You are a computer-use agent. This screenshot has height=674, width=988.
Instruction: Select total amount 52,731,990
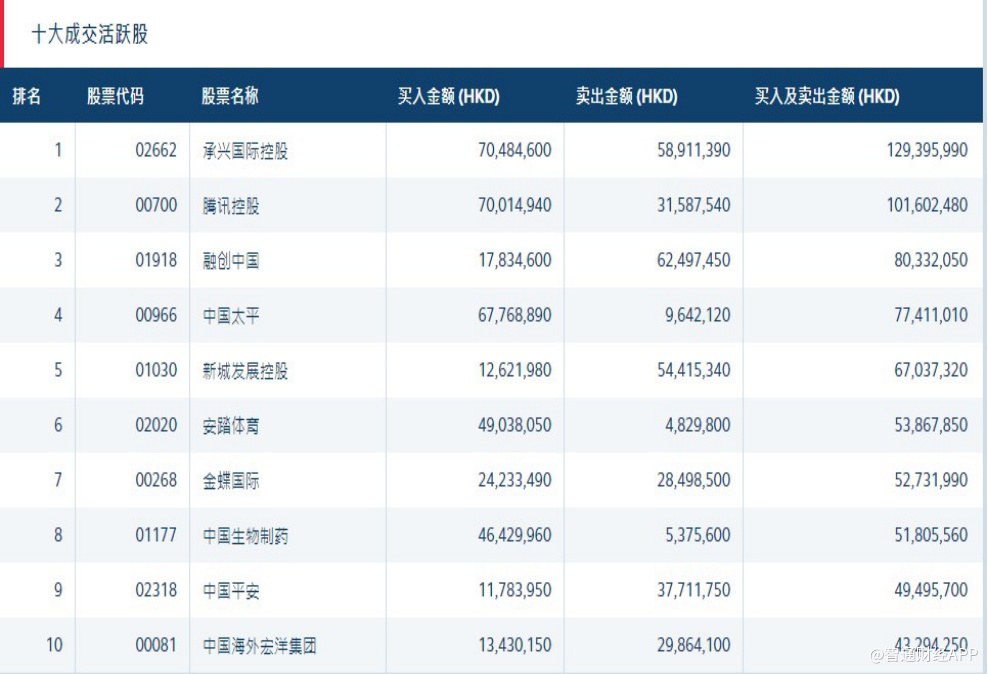(931, 480)
